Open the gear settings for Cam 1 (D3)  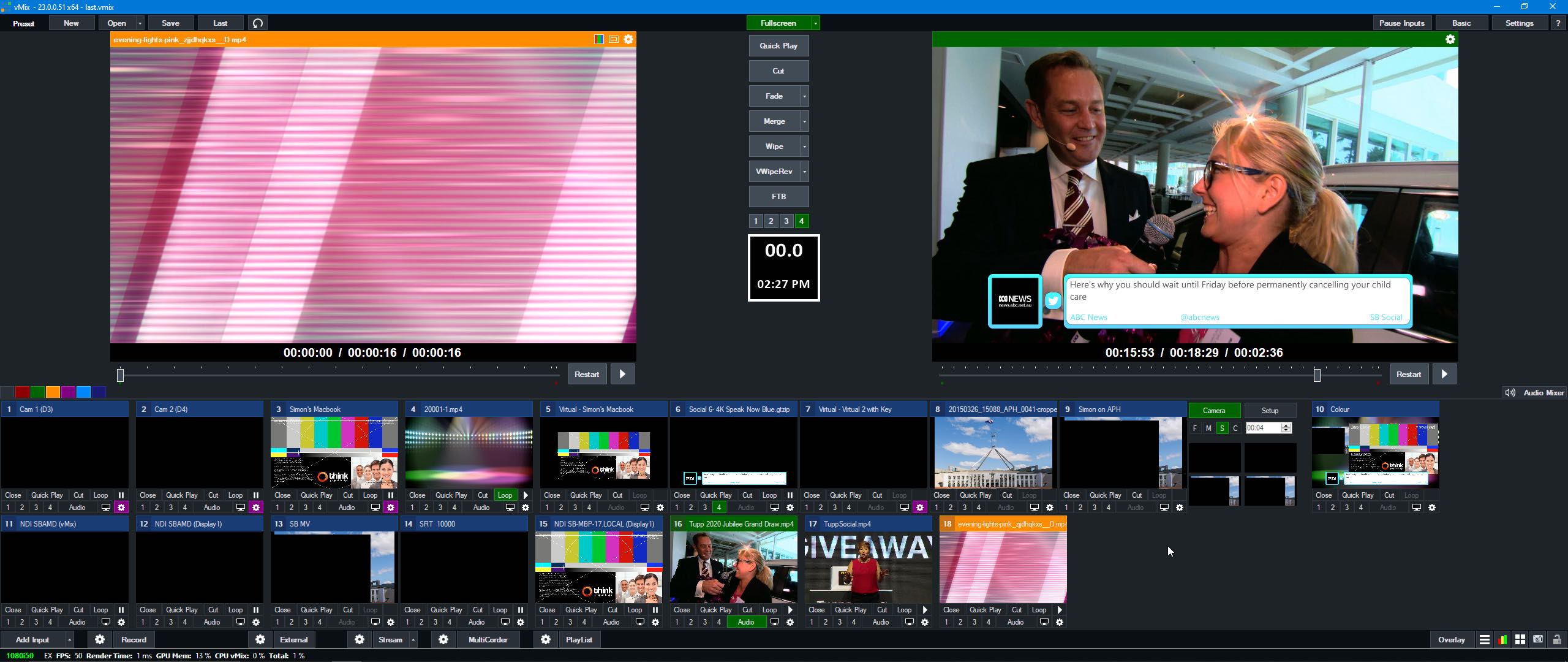tap(121, 508)
